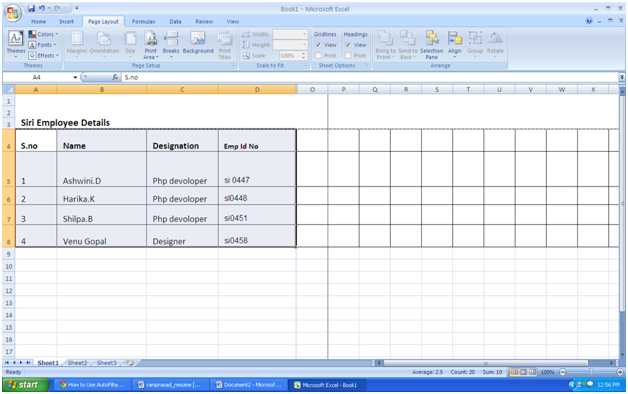Screen dimensions: 628x394
Task: Click the Print Area icon
Action: tap(151, 39)
